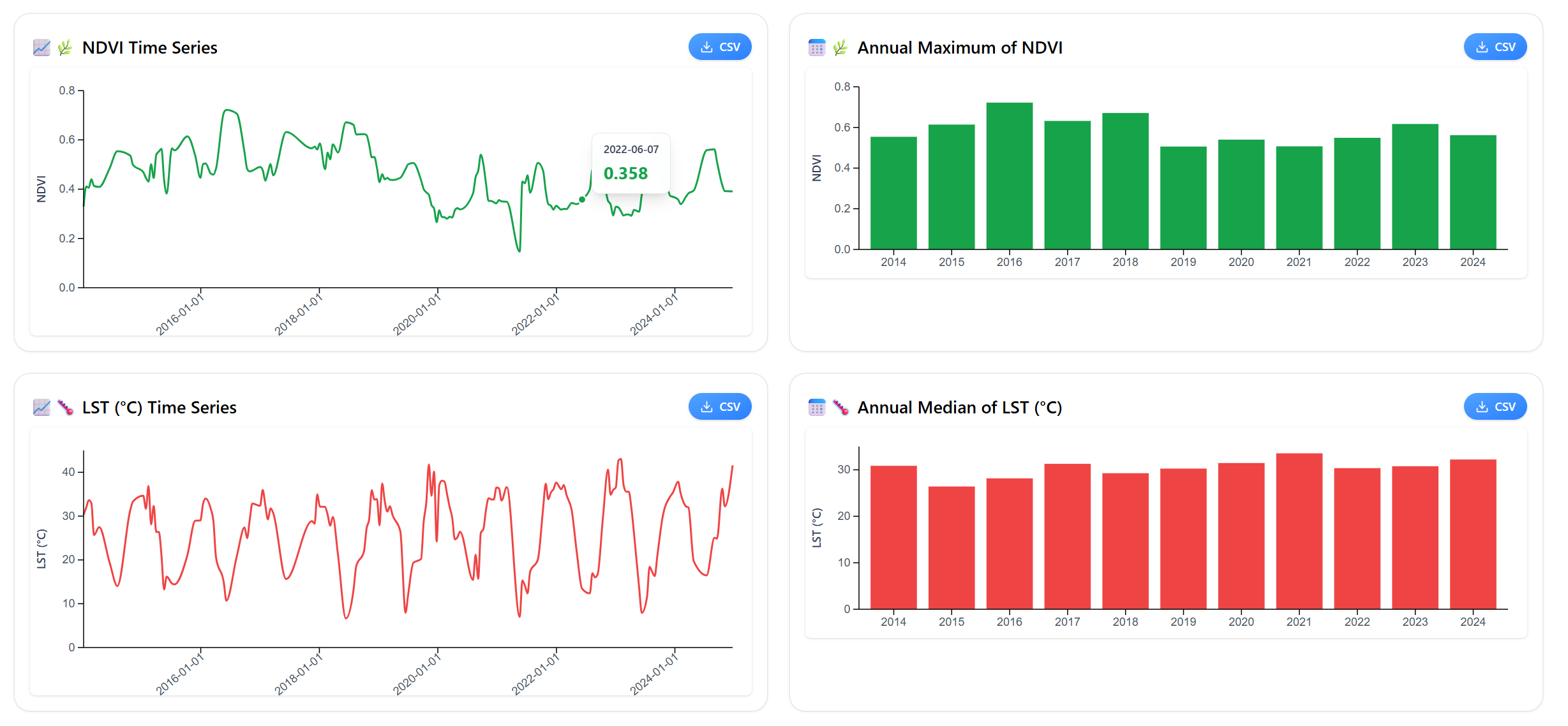Click chart icon beside LST Time Series
This screenshot has height=726, width=1568.
tap(41, 408)
